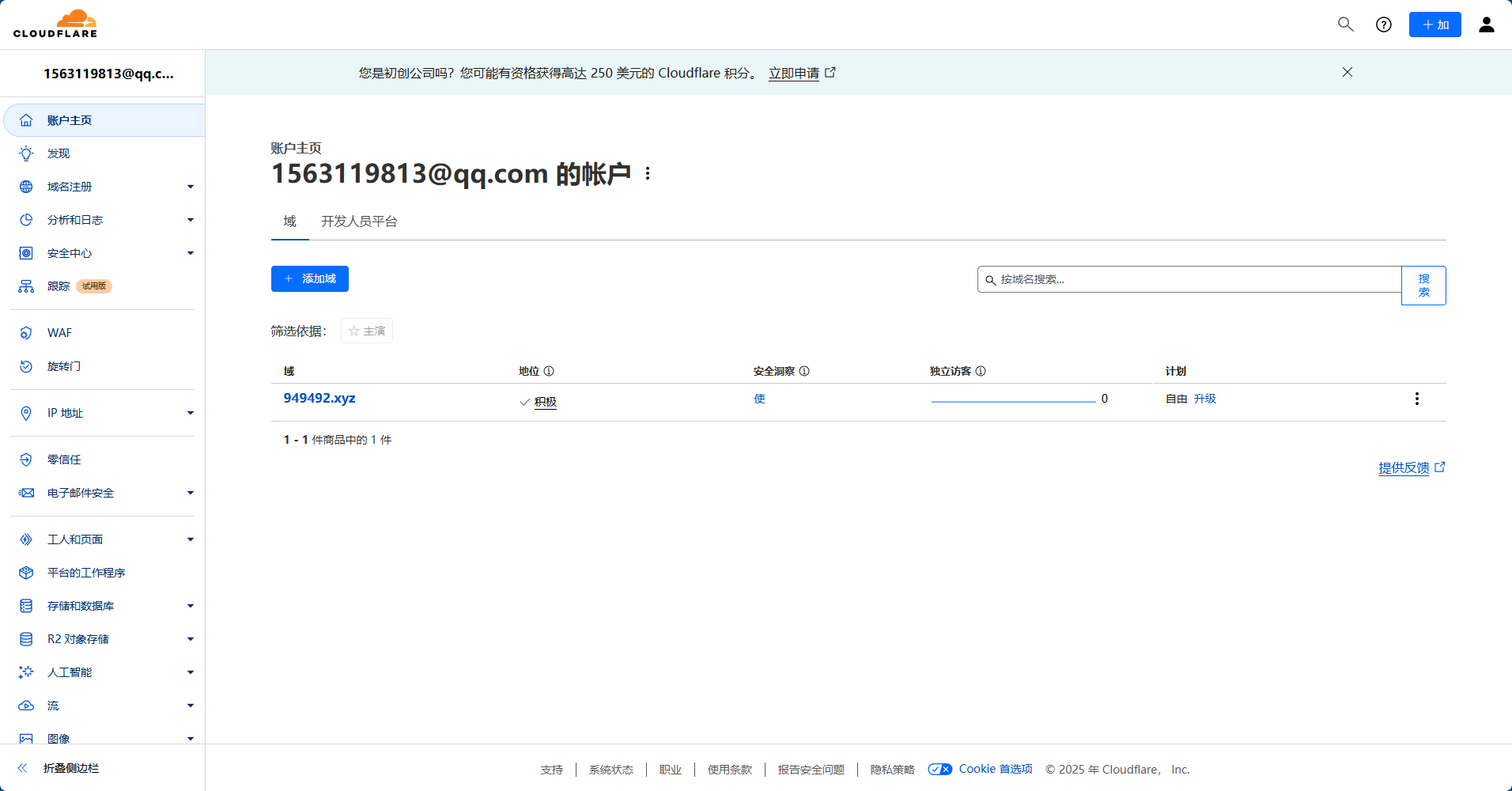Expand the R2 对象存储 dropdown arrow
Image resolution: width=1512 pixels, height=791 pixels.
191,639
